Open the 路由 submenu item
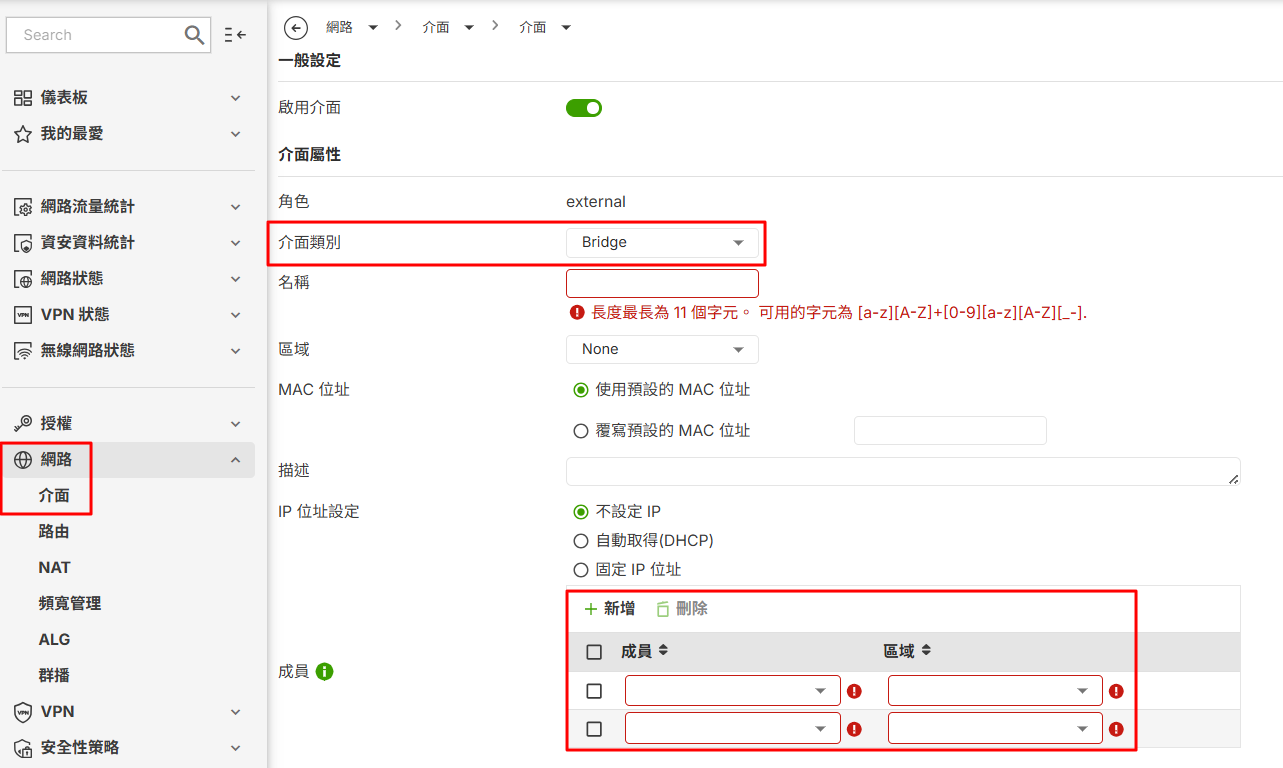The width and height of the screenshot is (1283, 768). click(54, 532)
